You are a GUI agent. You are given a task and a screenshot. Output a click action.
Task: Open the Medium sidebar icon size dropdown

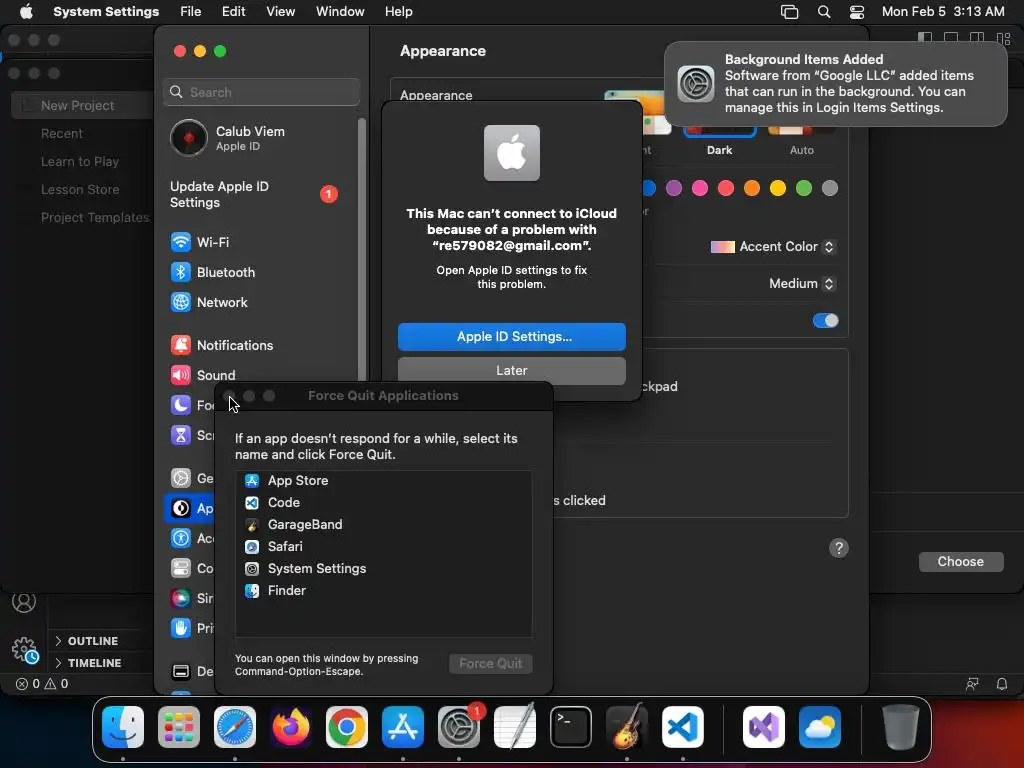[x=801, y=283]
